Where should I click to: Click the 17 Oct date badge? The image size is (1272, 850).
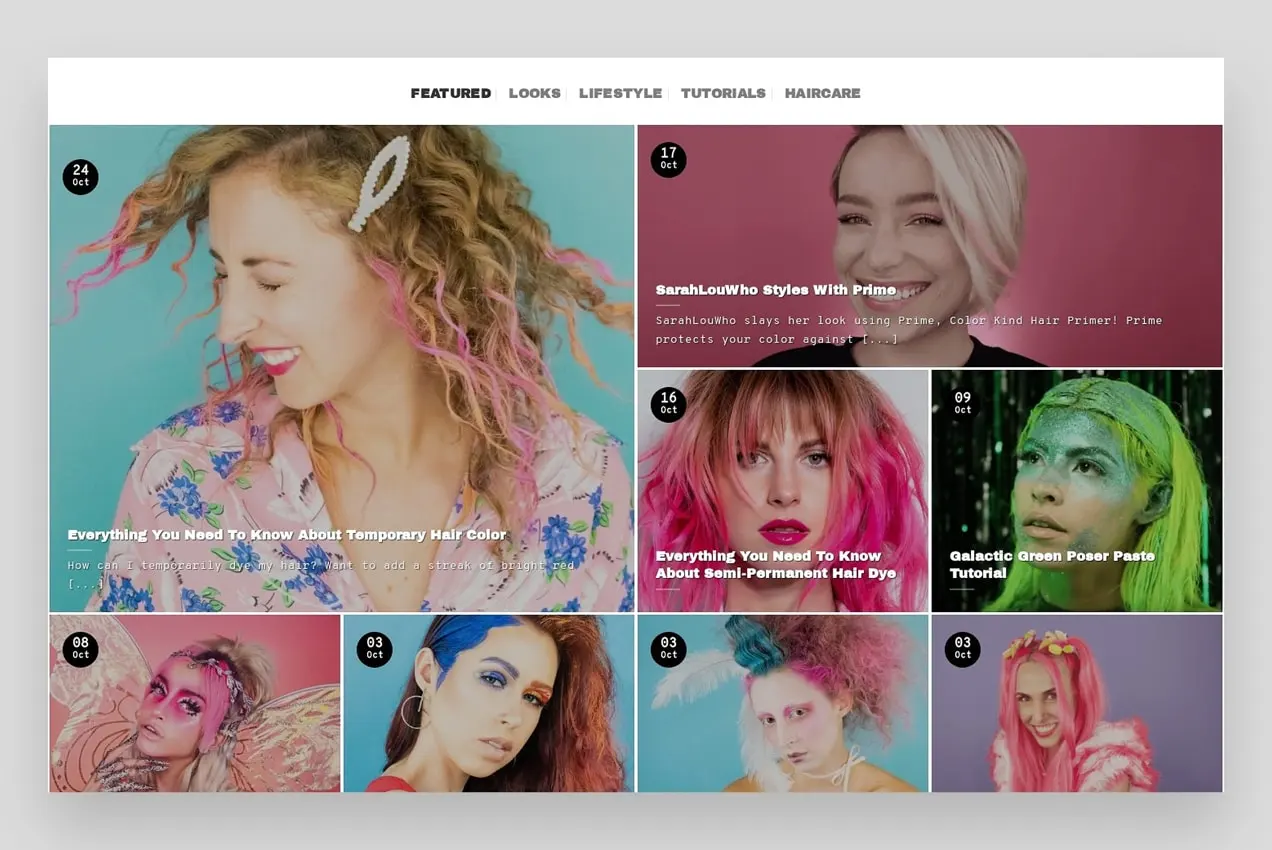668,159
